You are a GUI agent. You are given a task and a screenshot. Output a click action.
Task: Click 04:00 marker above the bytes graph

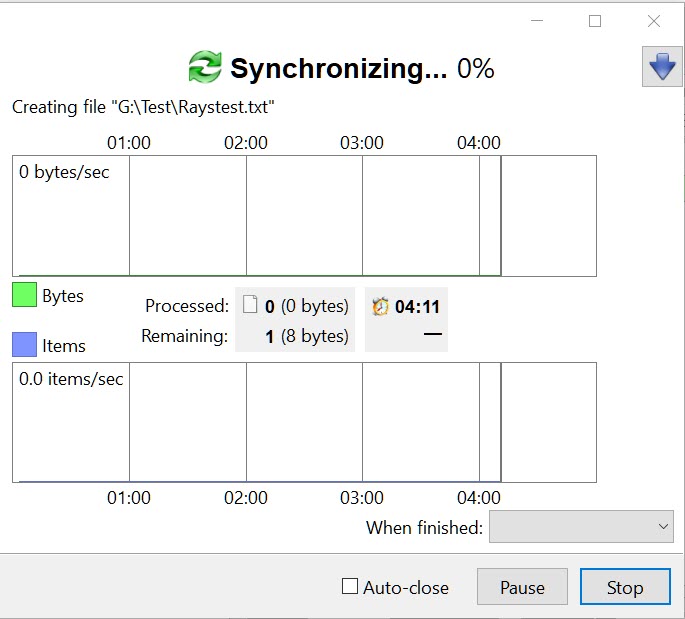point(479,143)
